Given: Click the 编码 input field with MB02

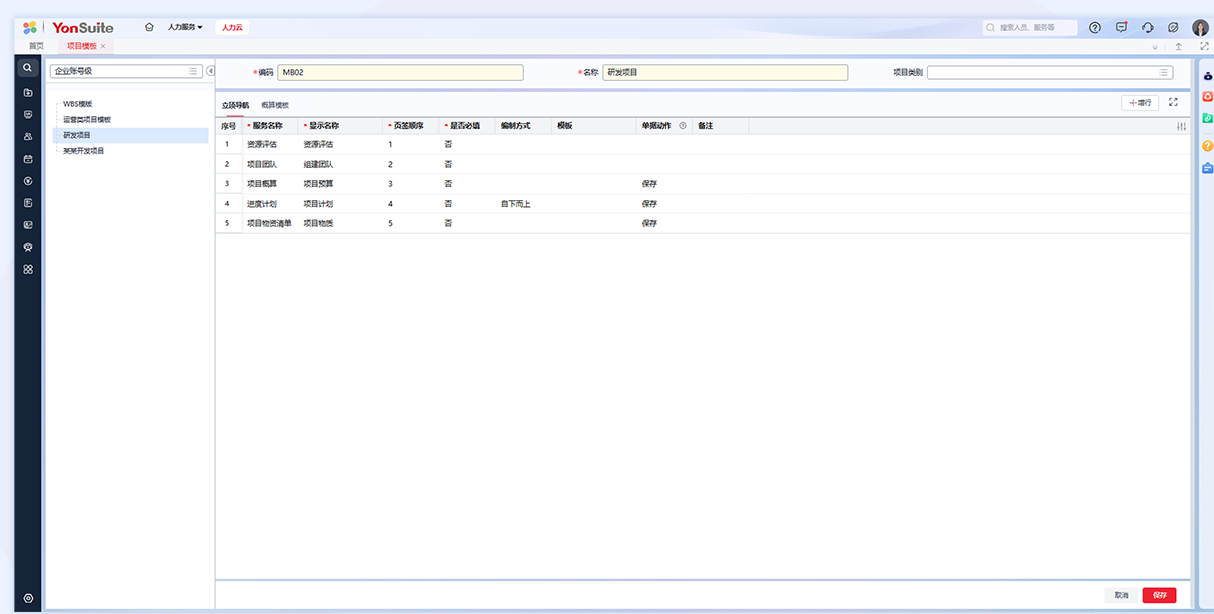Looking at the screenshot, I should coord(400,72).
